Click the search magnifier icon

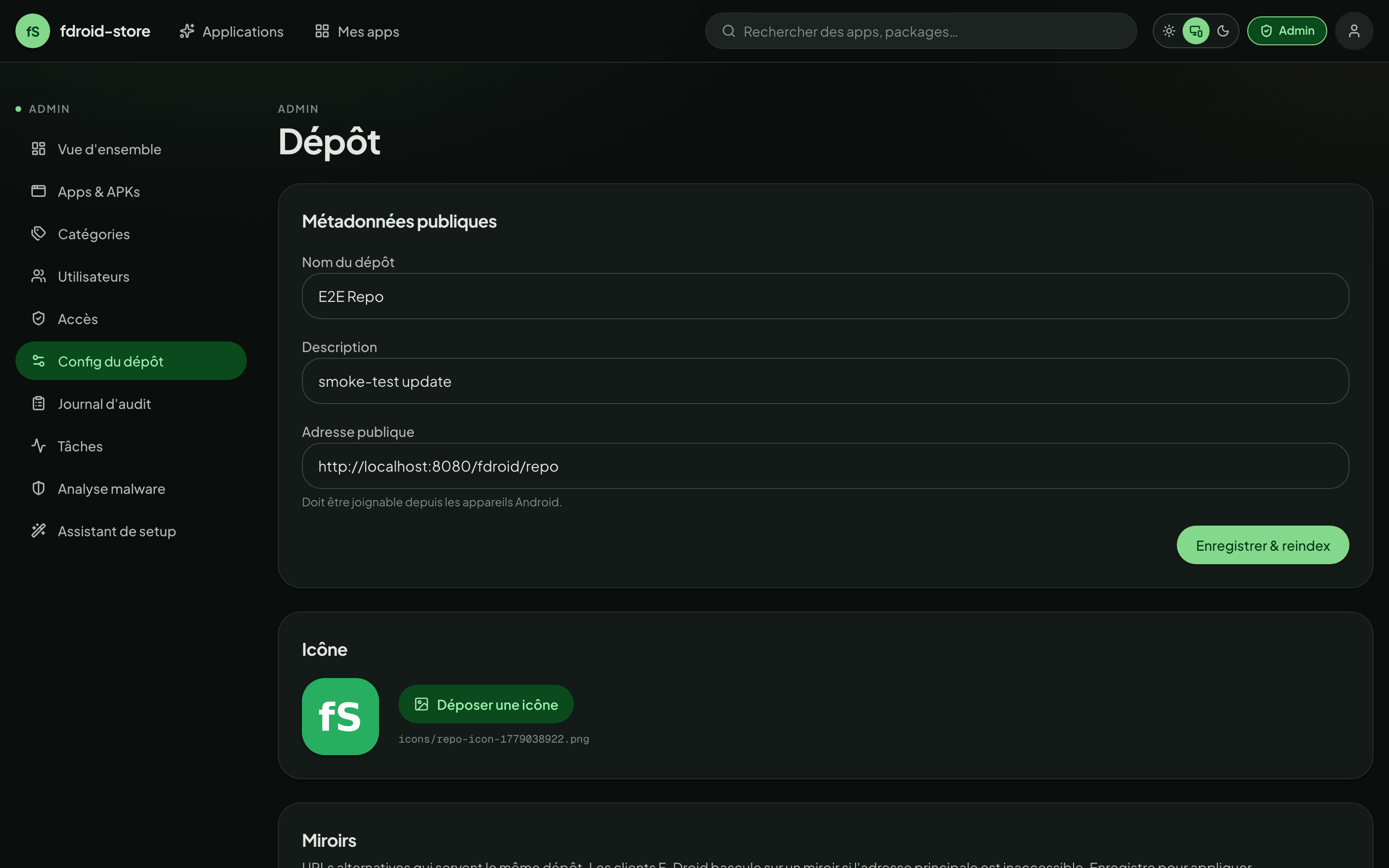coord(729,31)
